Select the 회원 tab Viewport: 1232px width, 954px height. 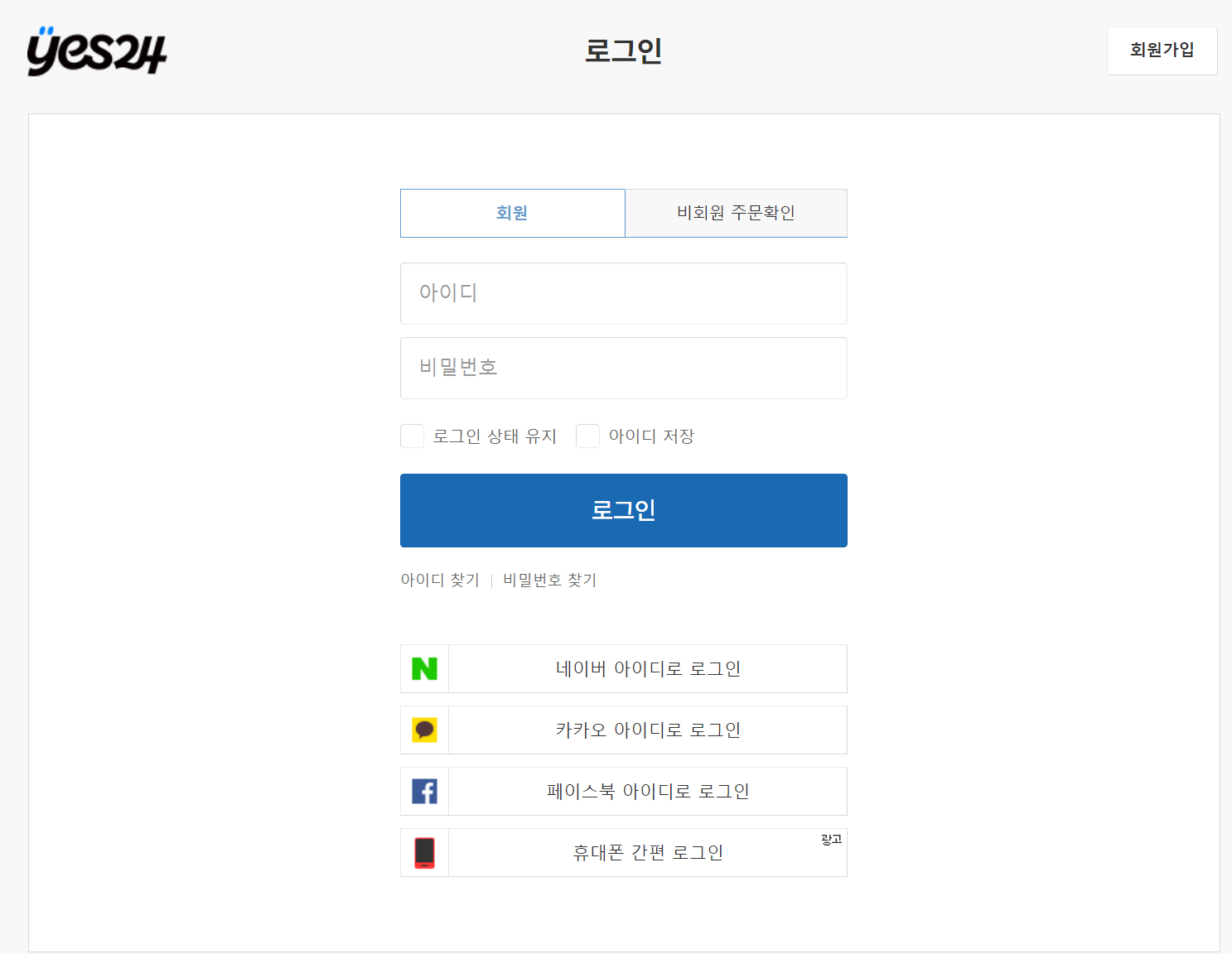(512, 213)
